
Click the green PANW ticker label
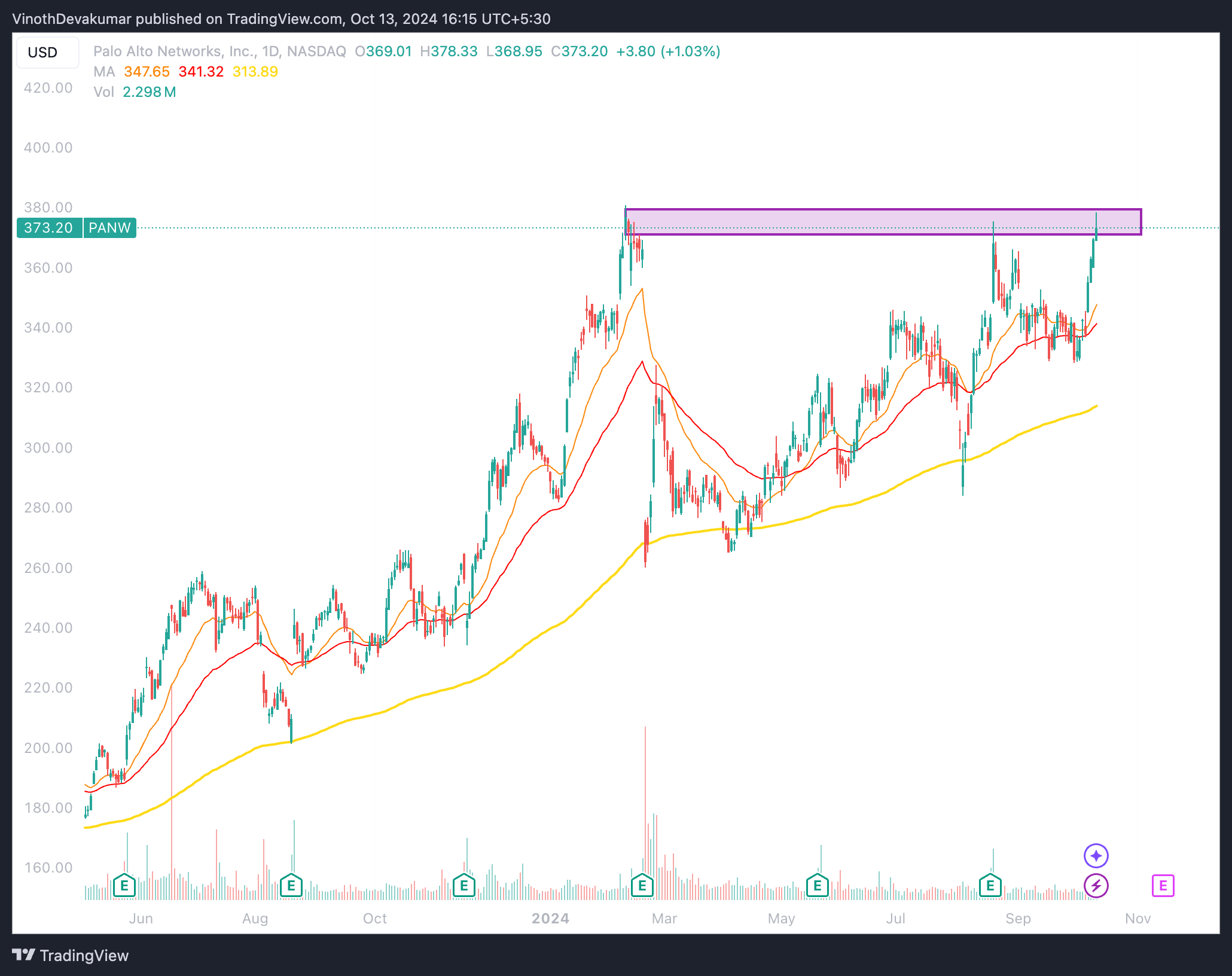110,228
